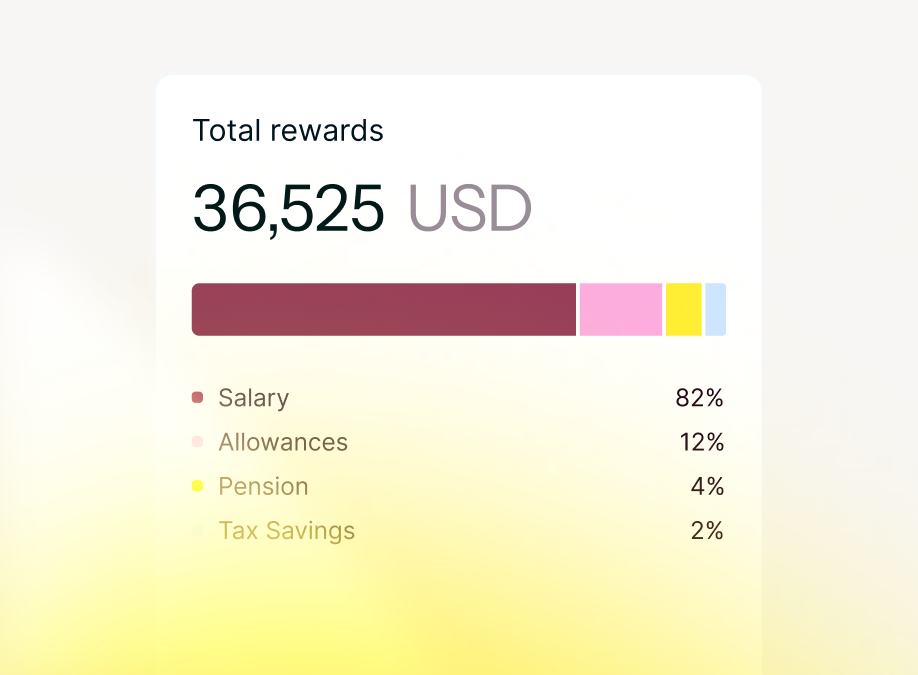Image resolution: width=918 pixels, height=675 pixels.
Task: Click the Total rewards heading
Action: click(x=288, y=131)
